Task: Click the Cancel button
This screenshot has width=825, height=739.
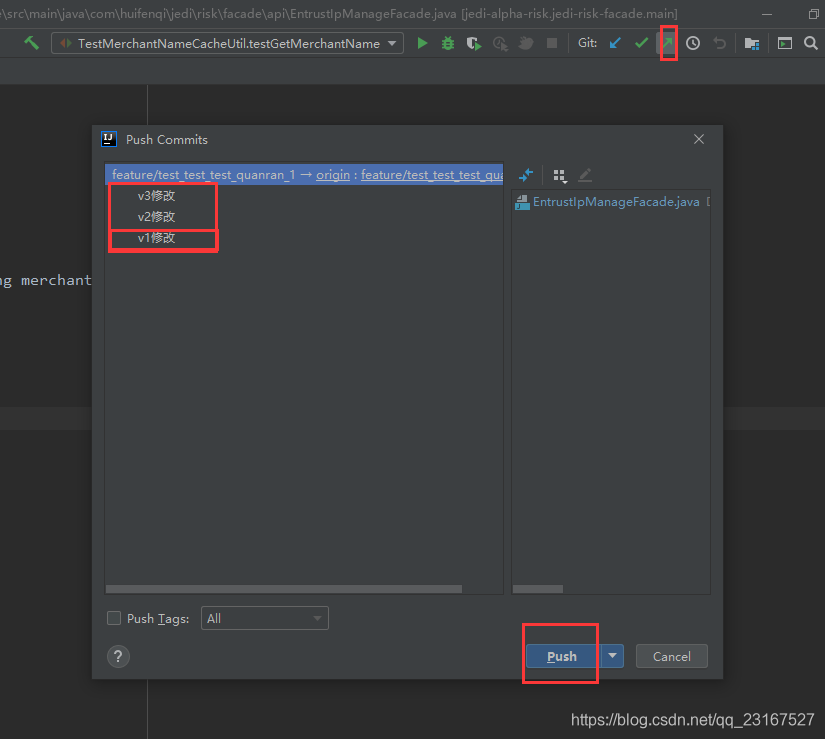Action: coord(671,656)
